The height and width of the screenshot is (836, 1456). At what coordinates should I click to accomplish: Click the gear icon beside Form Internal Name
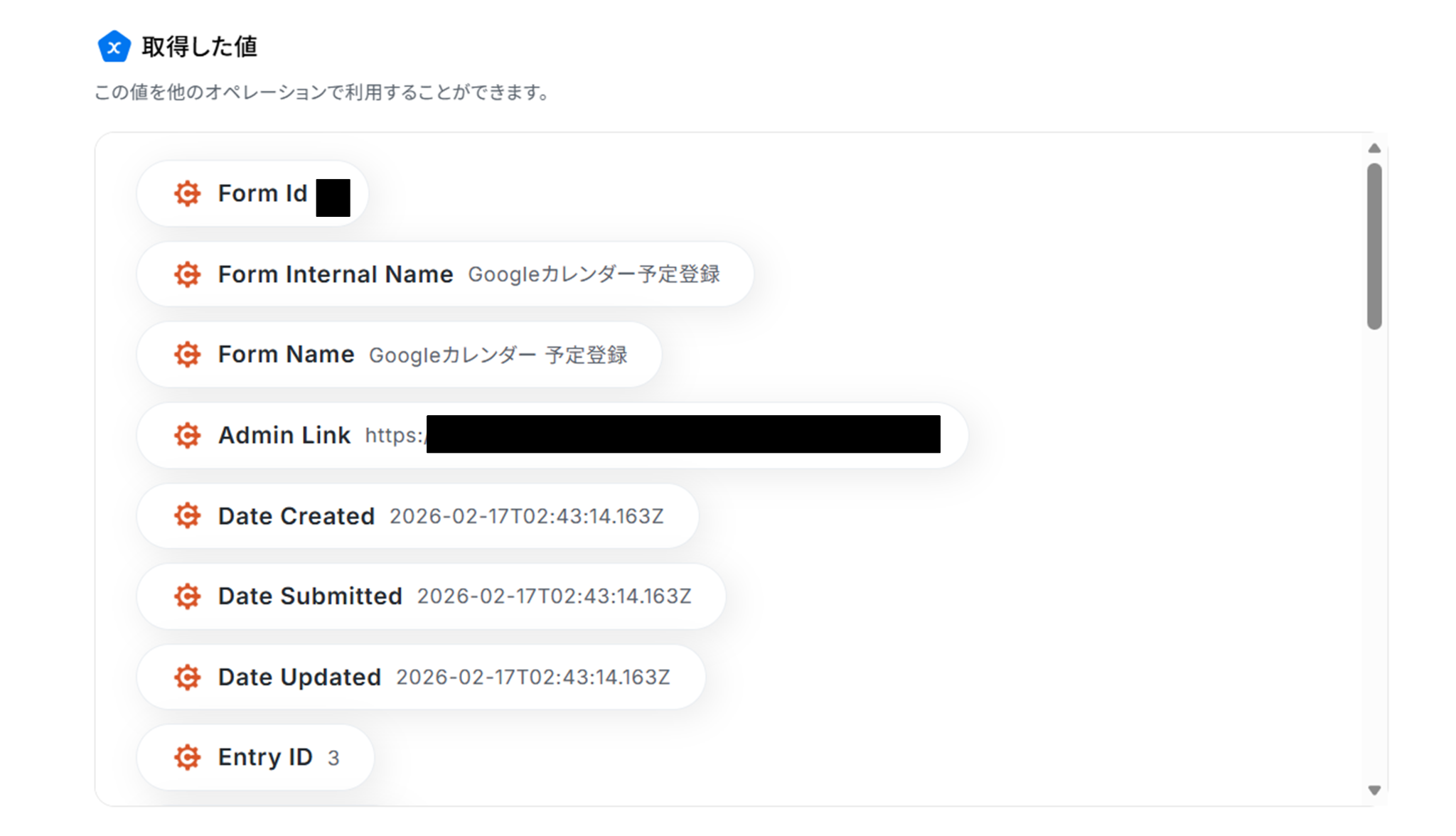click(x=187, y=274)
